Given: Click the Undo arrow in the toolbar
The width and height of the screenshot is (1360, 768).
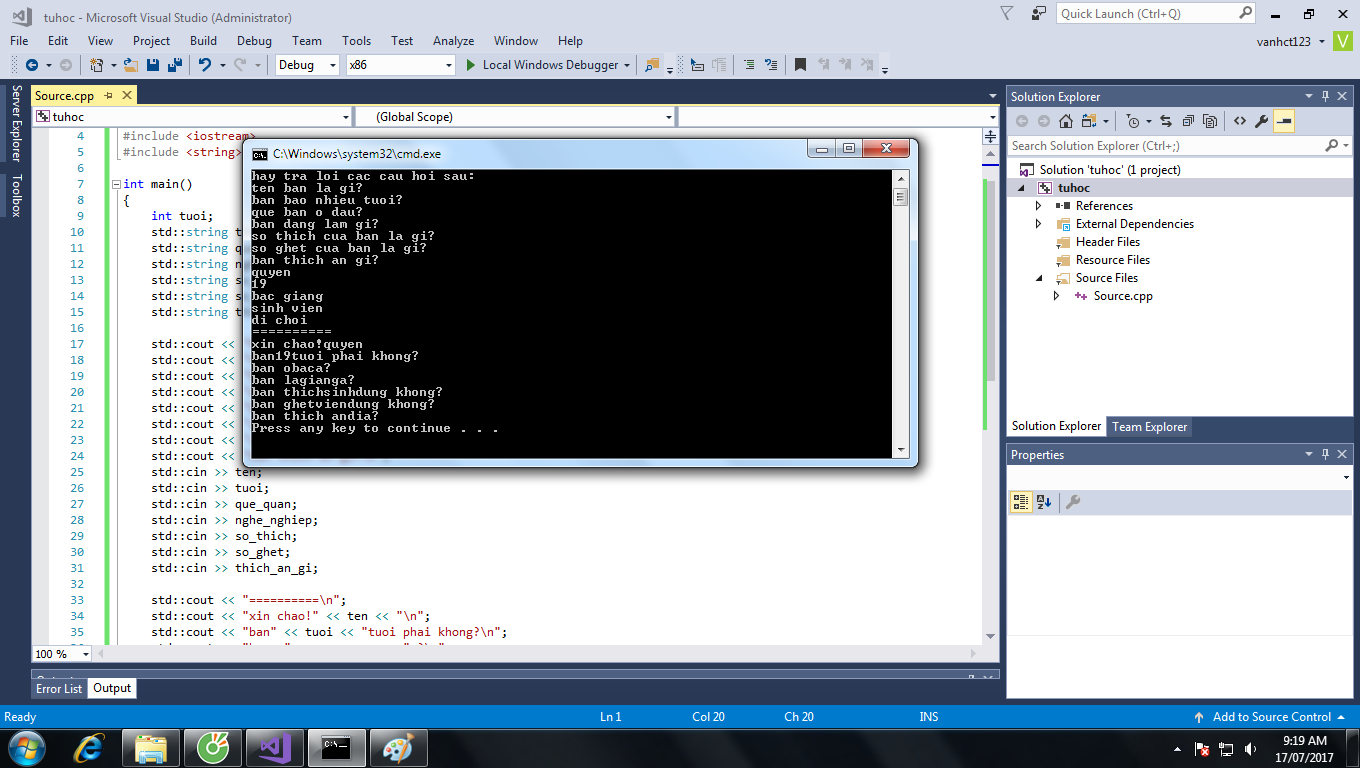Looking at the screenshot, I should pyautogui.click(x=205, y=65).
